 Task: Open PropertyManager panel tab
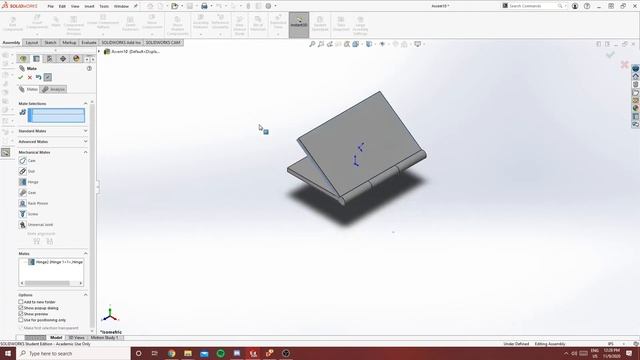coord(36,59)
